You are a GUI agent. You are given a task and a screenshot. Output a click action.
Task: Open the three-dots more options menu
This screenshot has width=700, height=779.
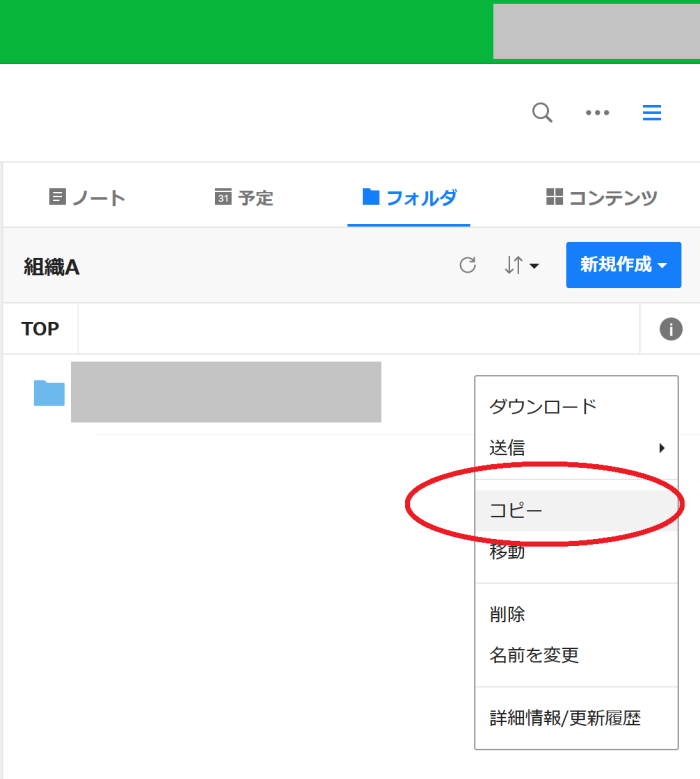point(597,113)
